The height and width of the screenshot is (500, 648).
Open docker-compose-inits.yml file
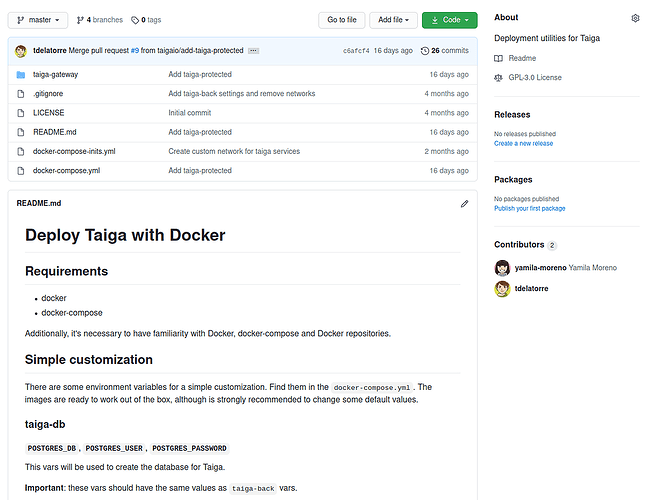[74, 151]
